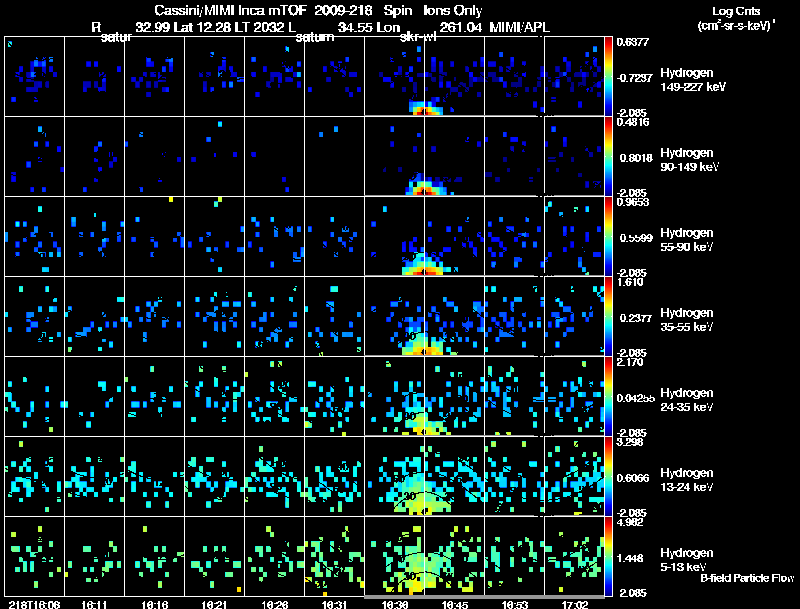Click the Hydrogen 13-24 keV row label
Image resolution: width=800 pixels, height=609 pixels.
[687, 479]
